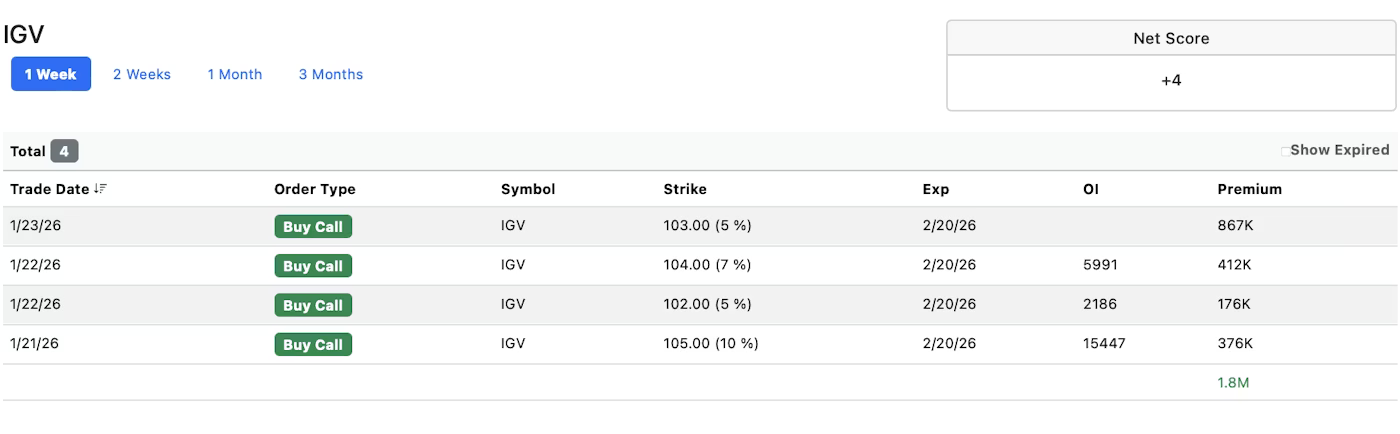Switch to the 2 Weeks tab
The image size is (1400, 434).
pos(142,74)
